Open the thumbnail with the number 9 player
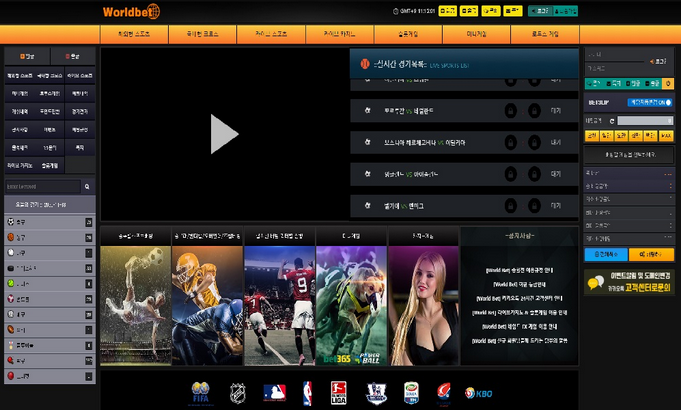The image size is (682, 411). (x=280, y=305)
